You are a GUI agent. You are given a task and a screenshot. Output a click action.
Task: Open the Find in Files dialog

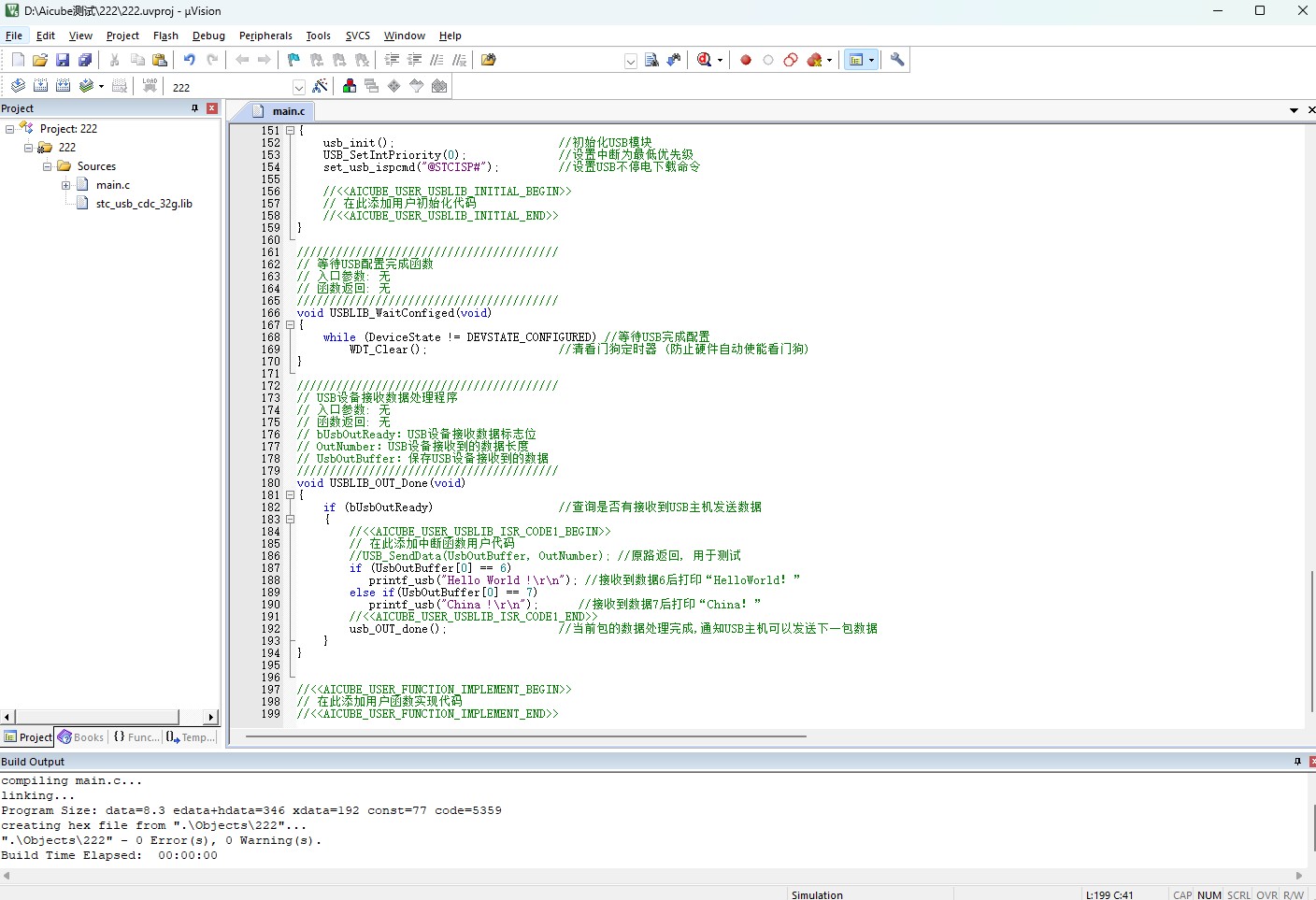click(488, 60)
